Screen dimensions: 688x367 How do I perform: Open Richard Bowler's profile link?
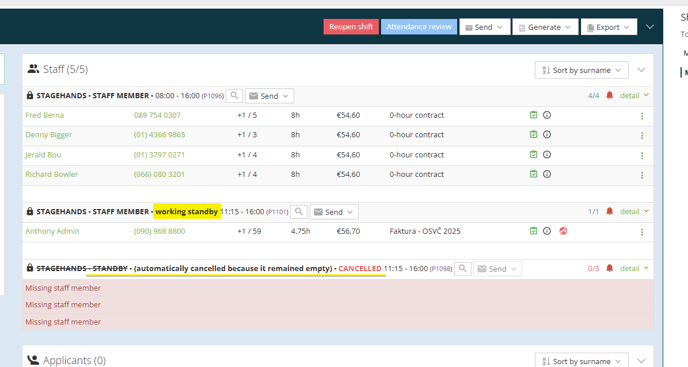[51, 174]
